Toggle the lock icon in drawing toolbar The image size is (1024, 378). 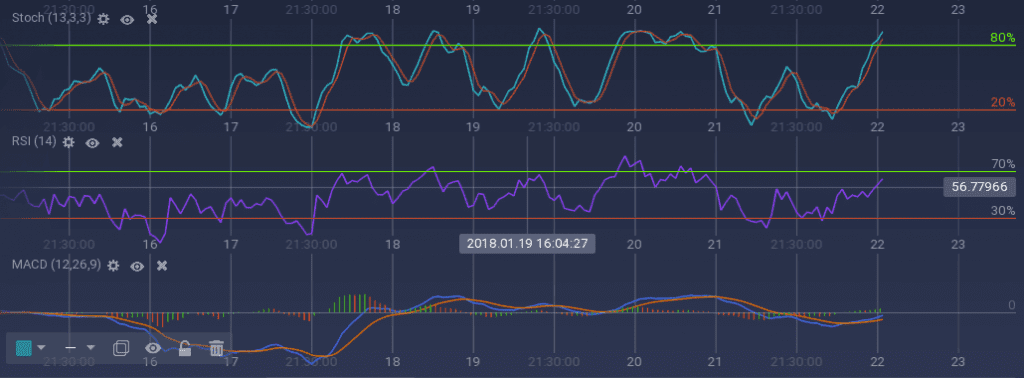click(185, 348)
